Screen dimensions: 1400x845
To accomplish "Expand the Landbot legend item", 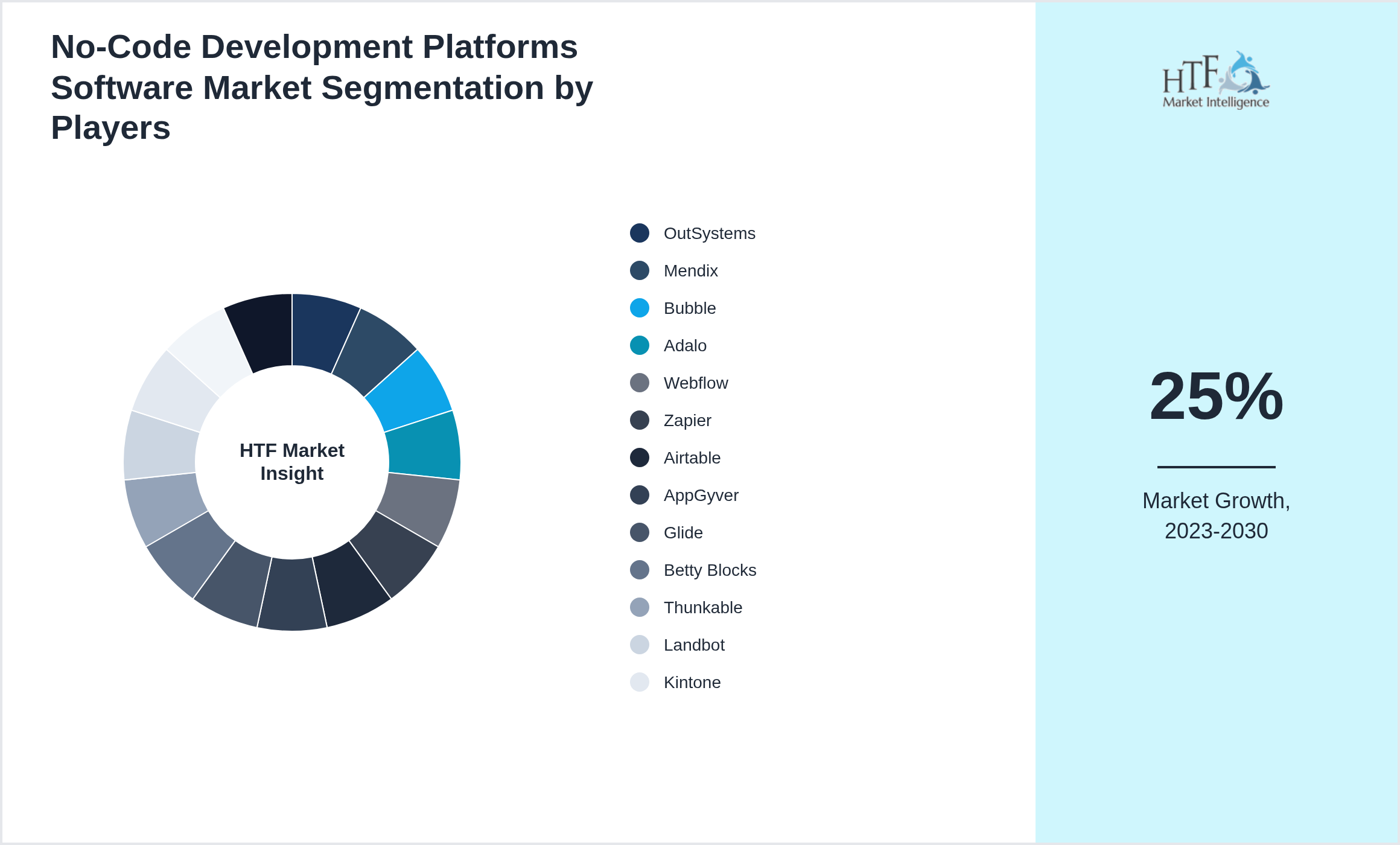I will pyautogui.click(x=695, y=645).
